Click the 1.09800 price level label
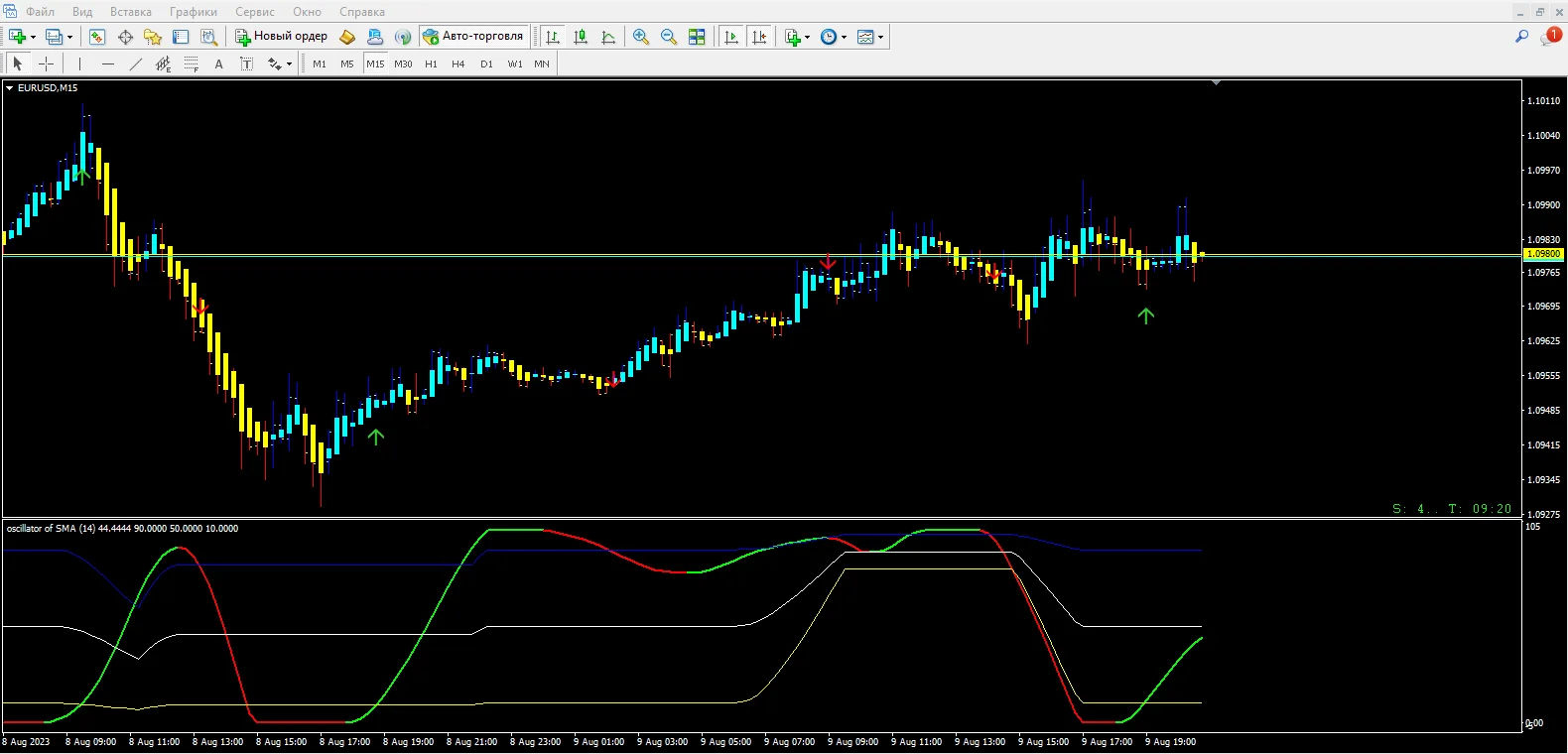Viewport: 1568px width, 754px height. (1543, 254)
